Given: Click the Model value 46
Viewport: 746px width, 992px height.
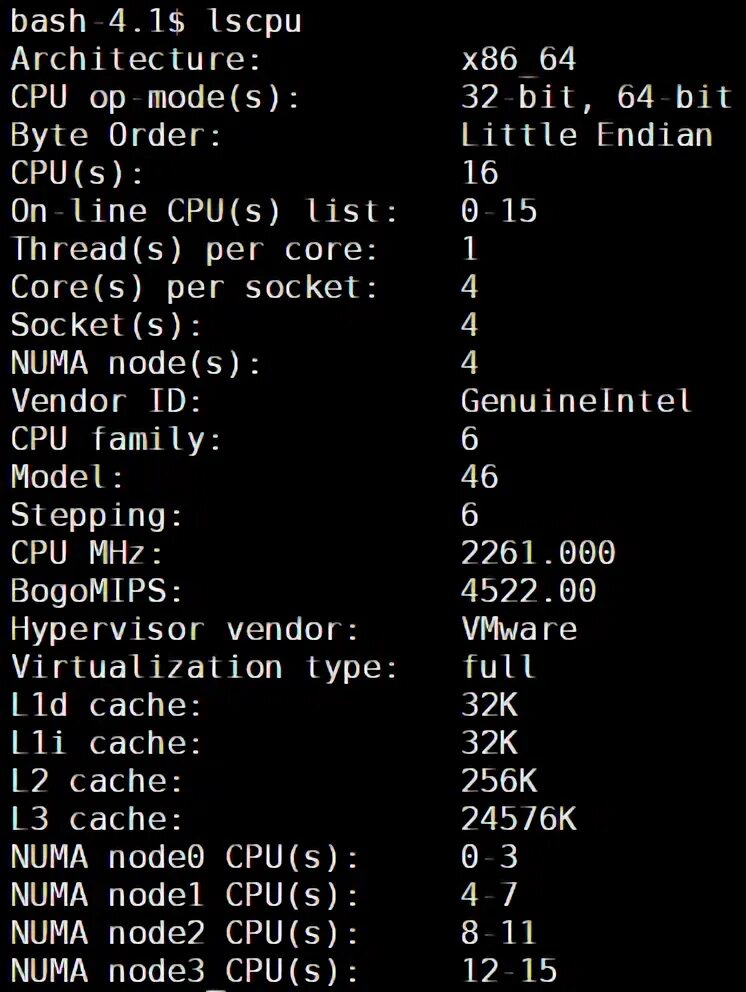Looking at the screenshot, I should point(479,476).
